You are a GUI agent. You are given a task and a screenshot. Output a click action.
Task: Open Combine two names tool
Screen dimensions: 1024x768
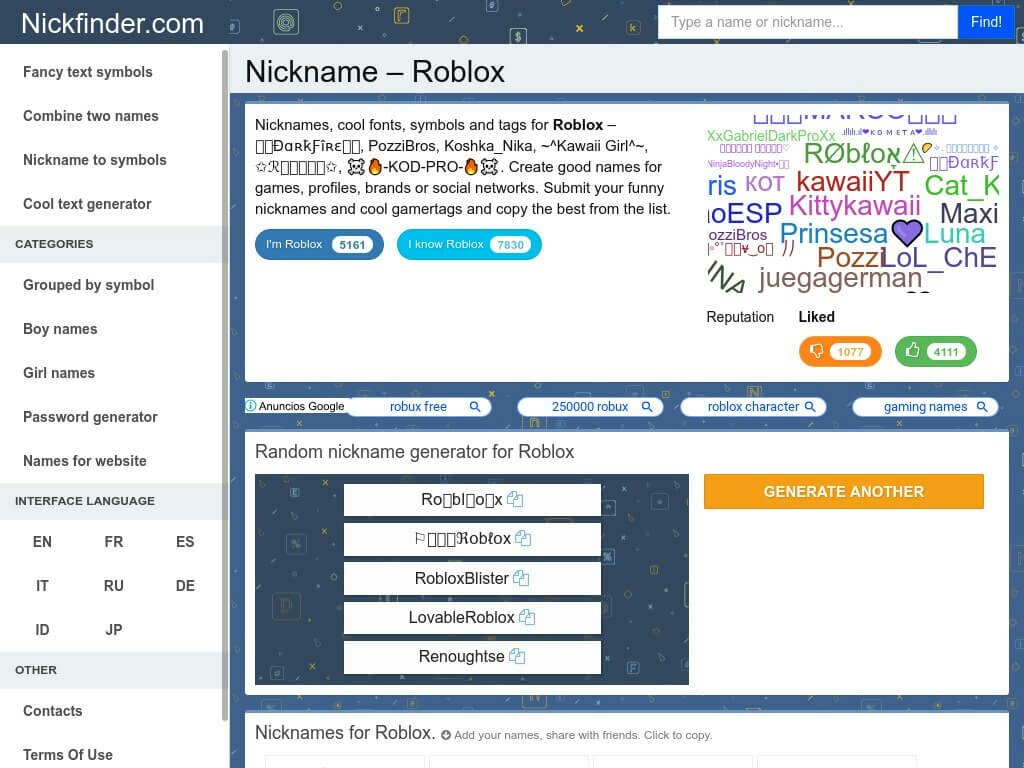[x=91, y=116]
